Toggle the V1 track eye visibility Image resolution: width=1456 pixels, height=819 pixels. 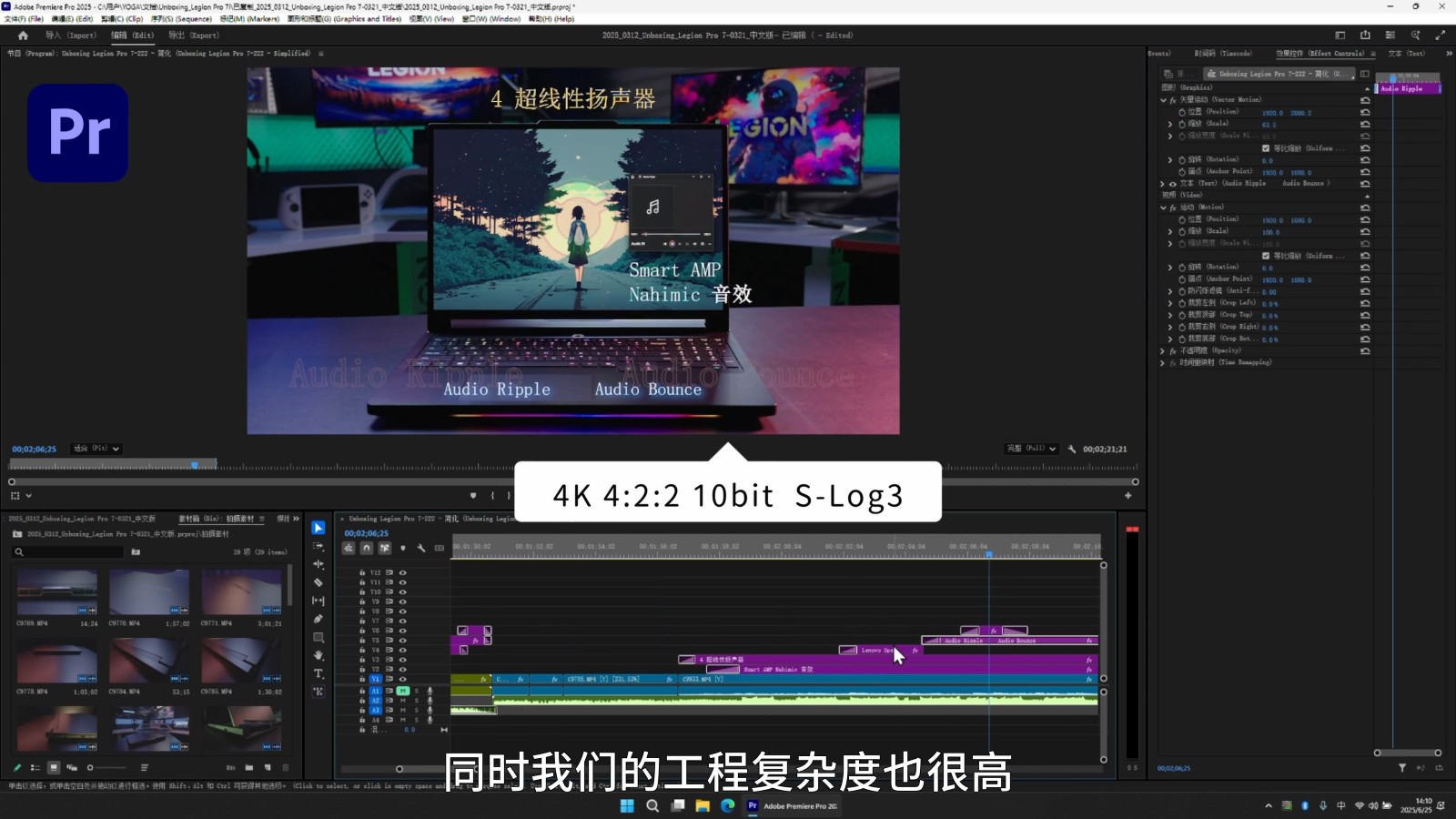pos(402,679)
